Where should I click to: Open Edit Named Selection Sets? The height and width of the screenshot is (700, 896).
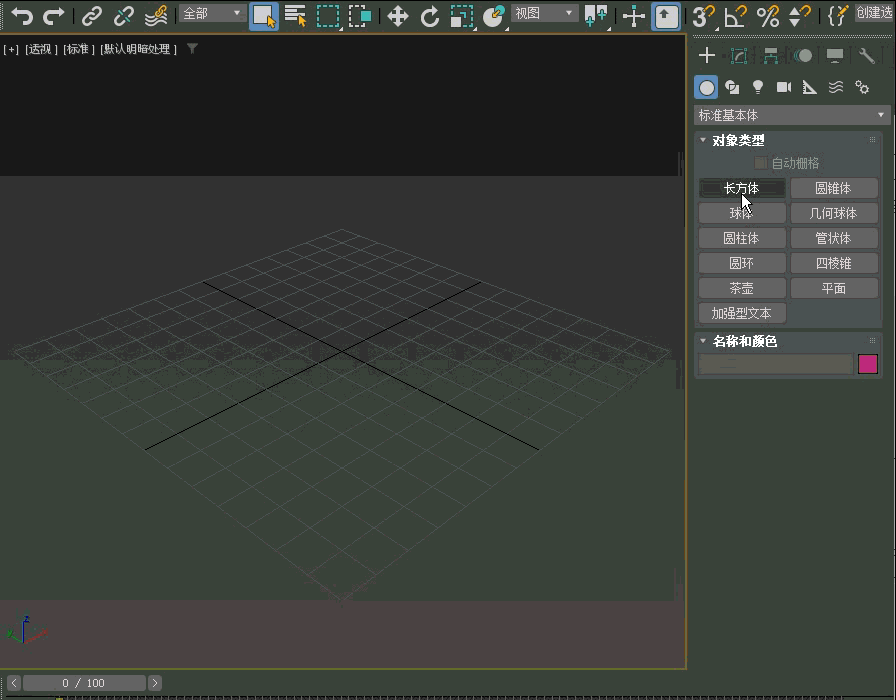[837, 16]
